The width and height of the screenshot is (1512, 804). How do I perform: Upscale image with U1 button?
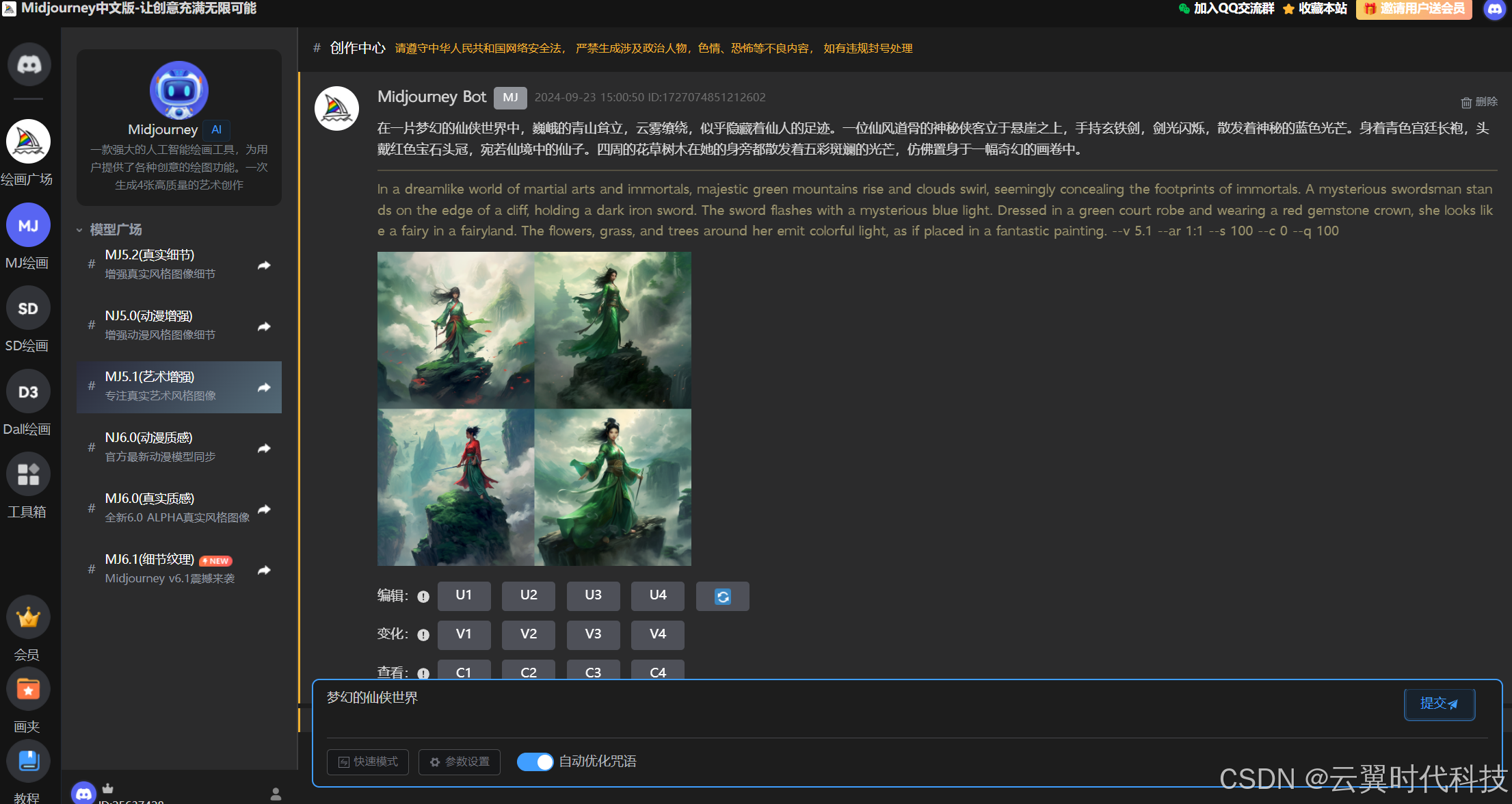coord(464,595)
